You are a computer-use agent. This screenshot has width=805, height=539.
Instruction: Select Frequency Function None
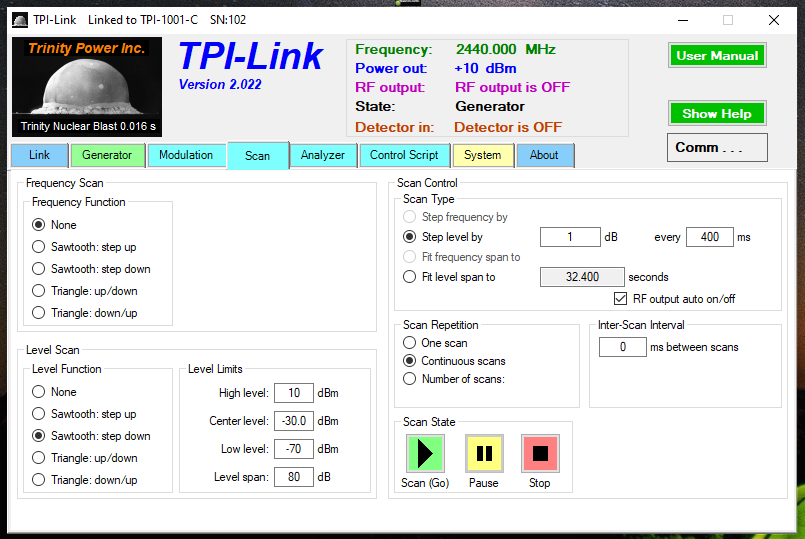[54, 225]
